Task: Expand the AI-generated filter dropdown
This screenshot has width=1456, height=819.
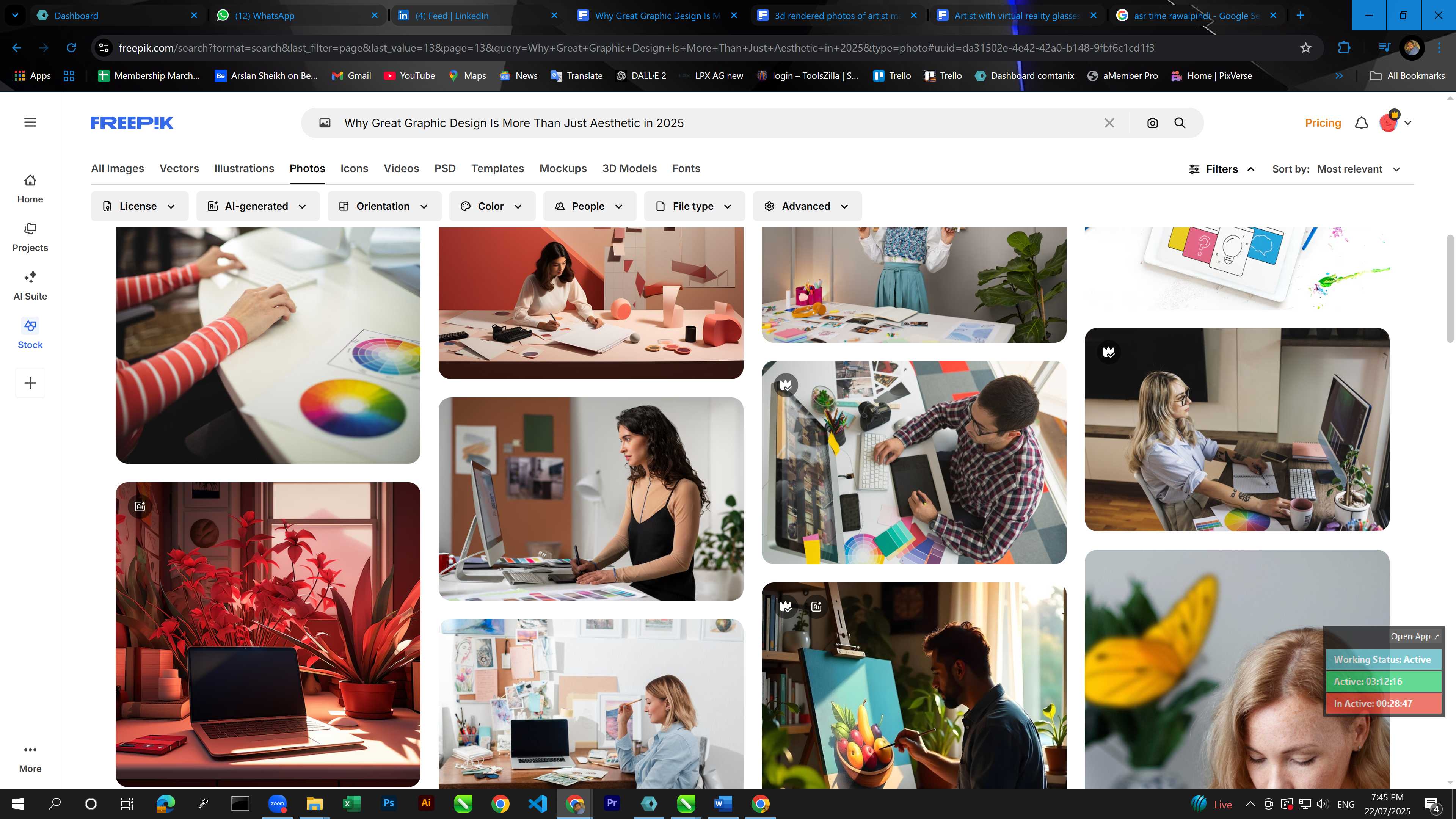Action: coord(258,206)
